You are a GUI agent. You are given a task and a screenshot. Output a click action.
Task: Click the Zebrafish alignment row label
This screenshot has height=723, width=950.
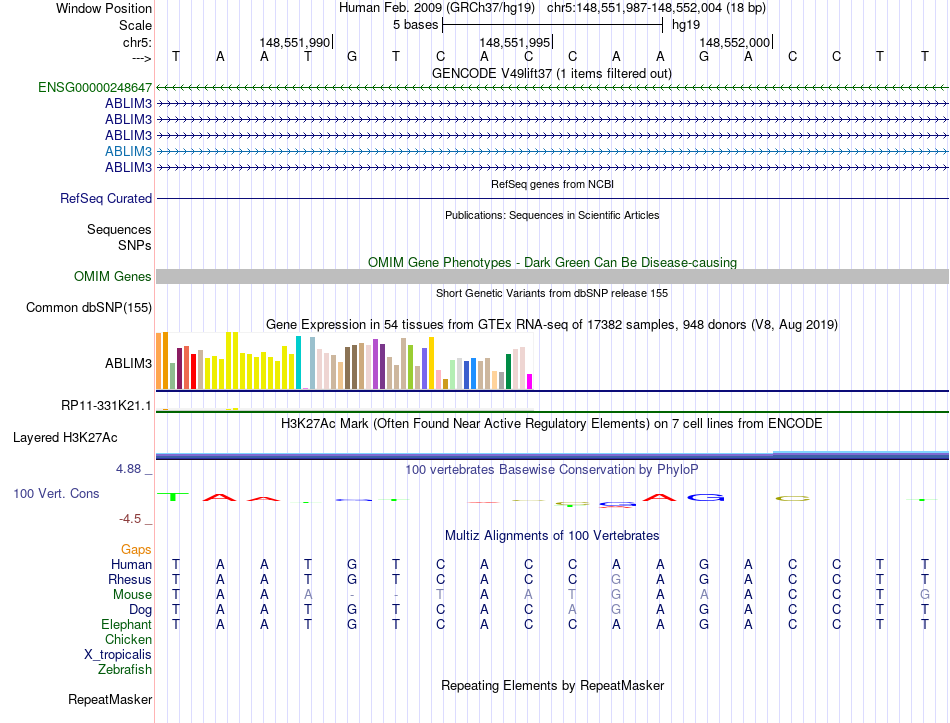click(125, 670)
